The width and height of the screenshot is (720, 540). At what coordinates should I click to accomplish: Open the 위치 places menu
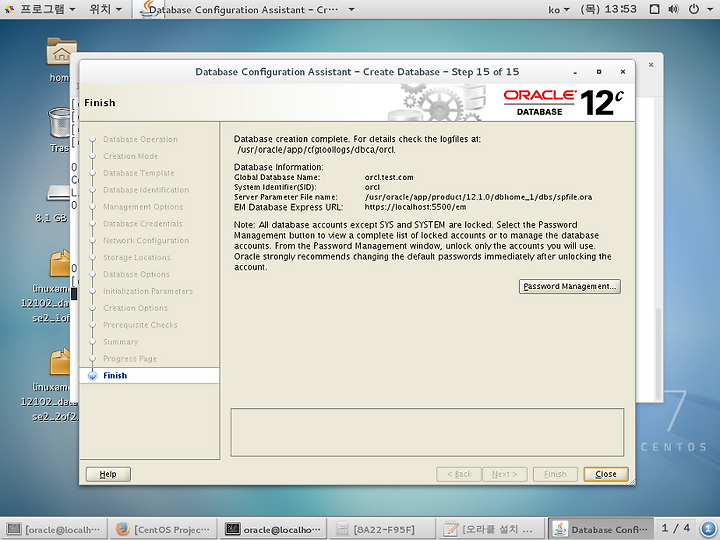coord(106,9)
